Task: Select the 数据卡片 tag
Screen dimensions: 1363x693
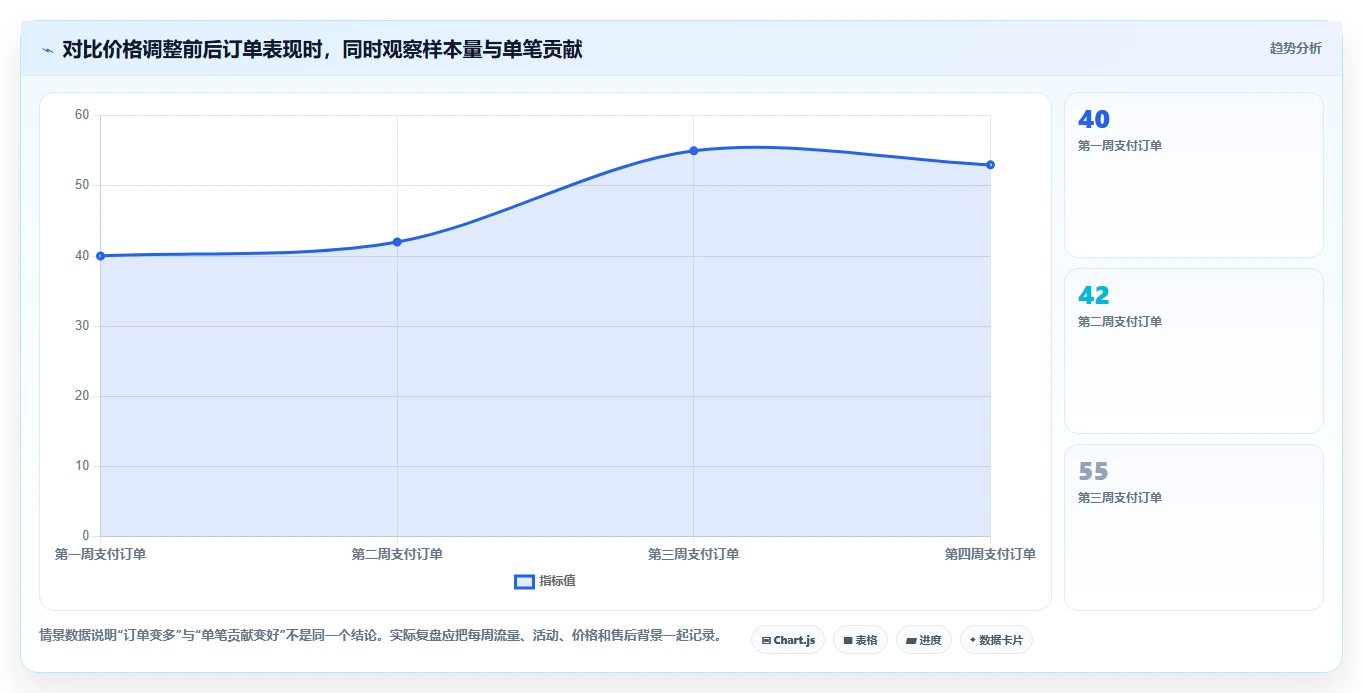Action: pos(996,640)
